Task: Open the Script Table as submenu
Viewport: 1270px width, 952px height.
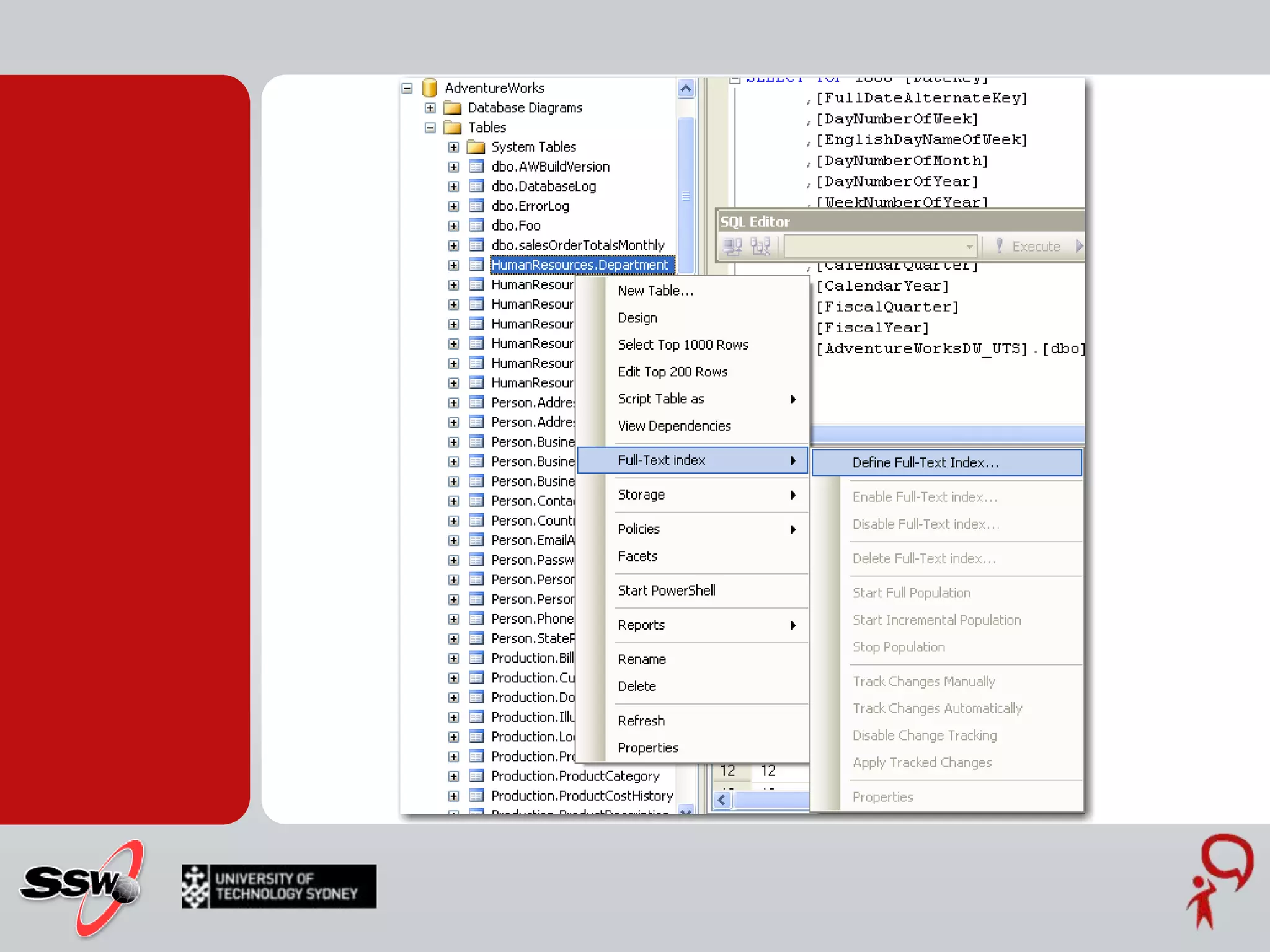Action: 661,399
